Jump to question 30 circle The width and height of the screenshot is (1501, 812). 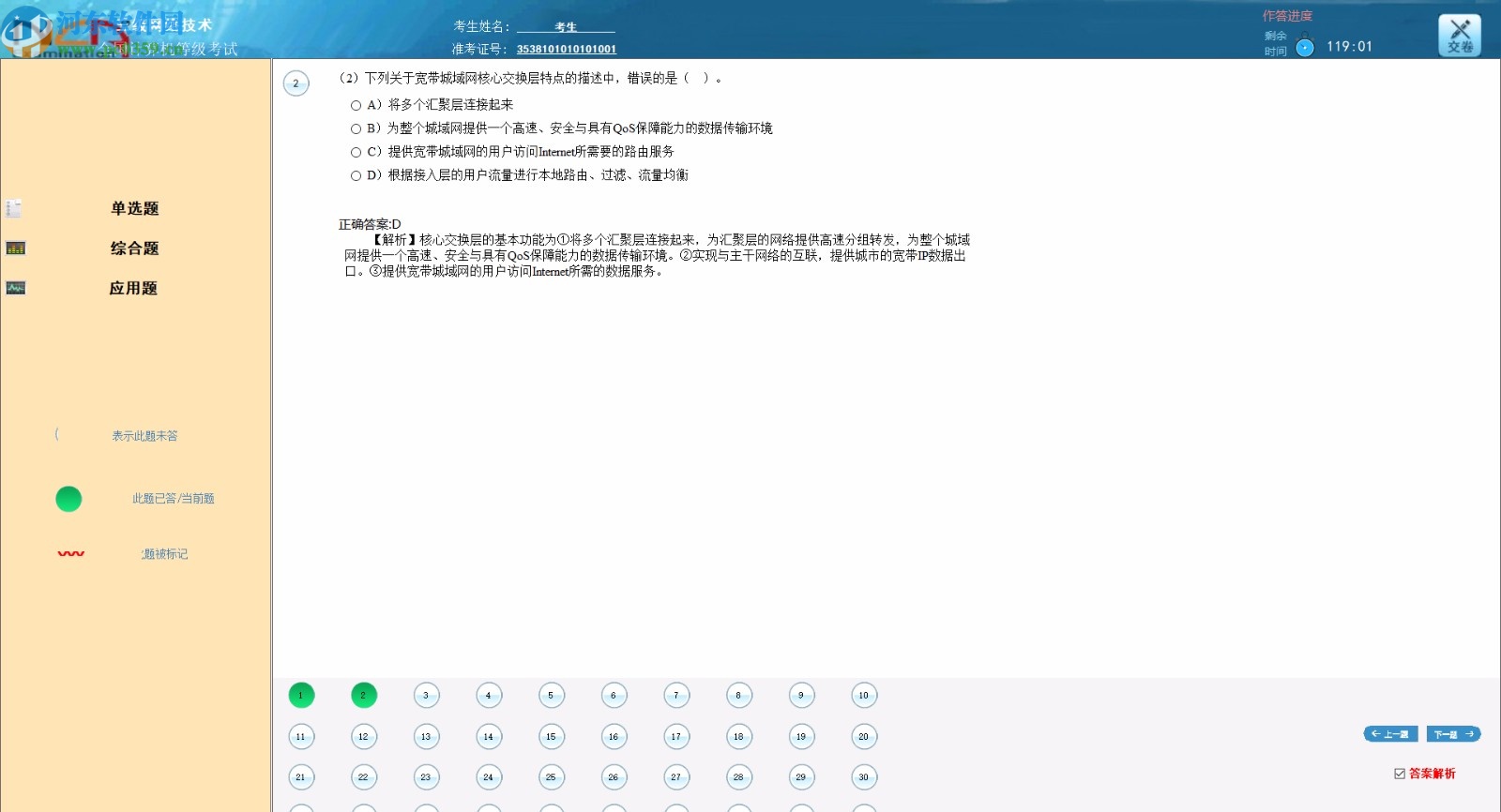coord(864,776)
